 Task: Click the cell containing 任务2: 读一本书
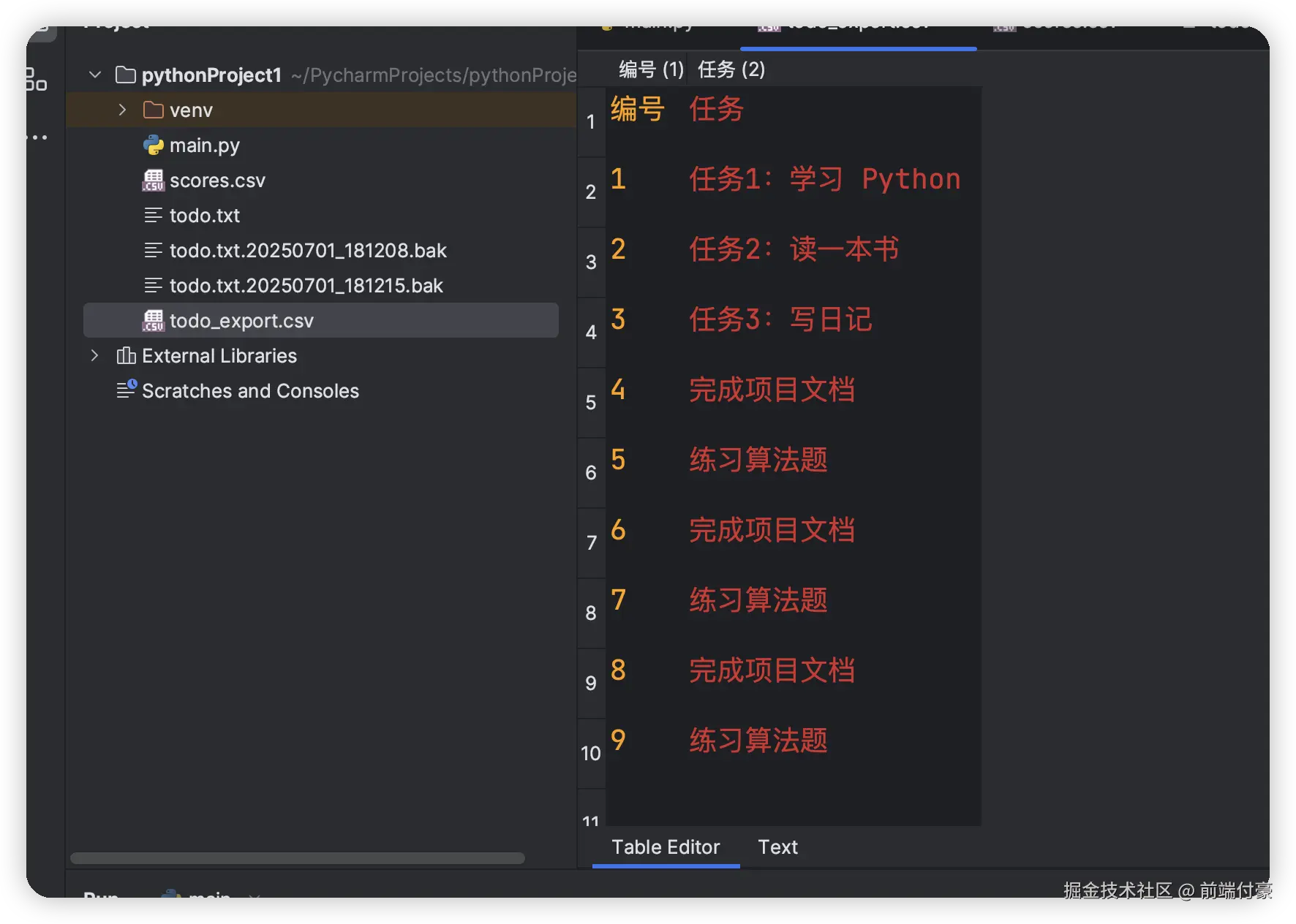tap(794, 250)
